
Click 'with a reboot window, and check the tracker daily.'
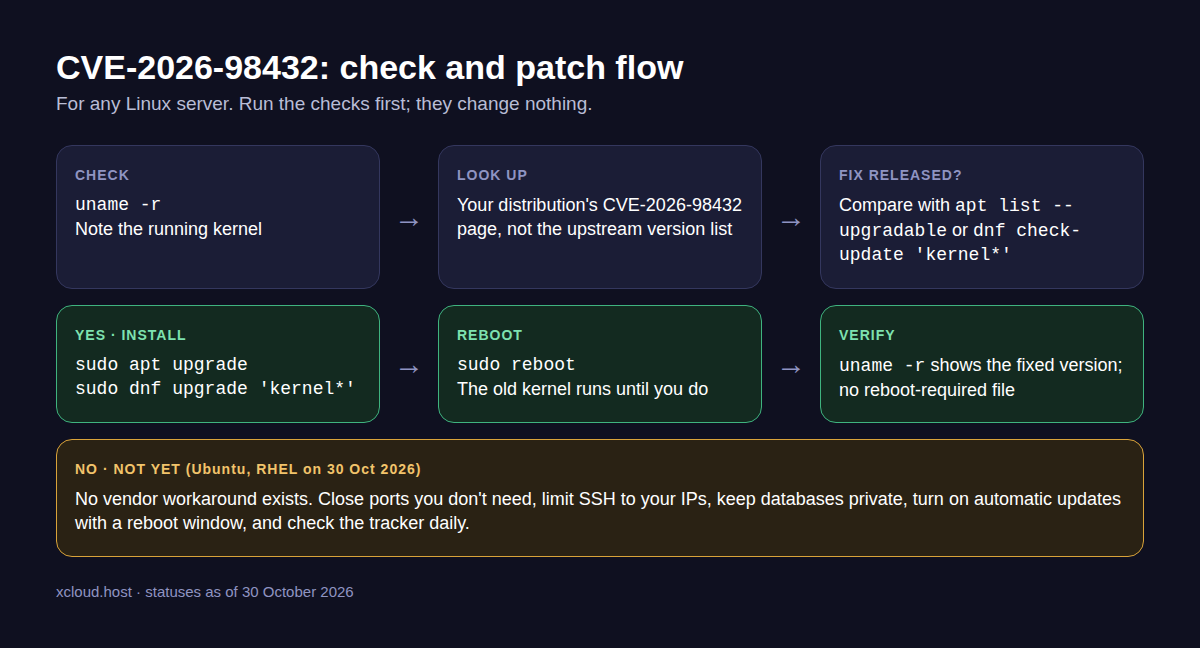(272, 523)
